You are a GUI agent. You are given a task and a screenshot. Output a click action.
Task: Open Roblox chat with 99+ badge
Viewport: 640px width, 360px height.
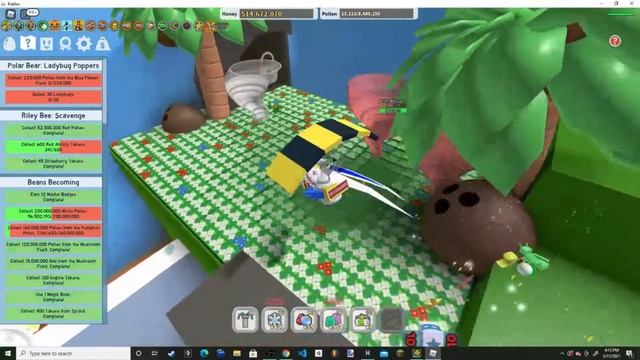point(28,14)
